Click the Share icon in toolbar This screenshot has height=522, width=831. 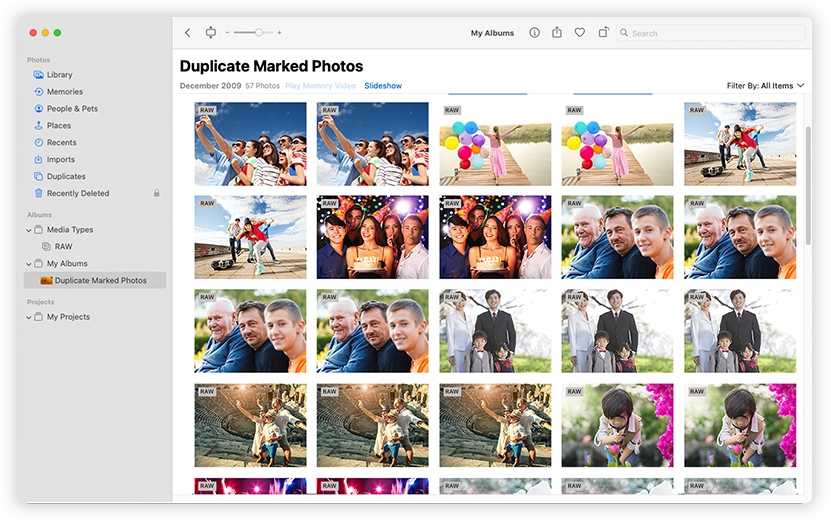click(556, 33)
